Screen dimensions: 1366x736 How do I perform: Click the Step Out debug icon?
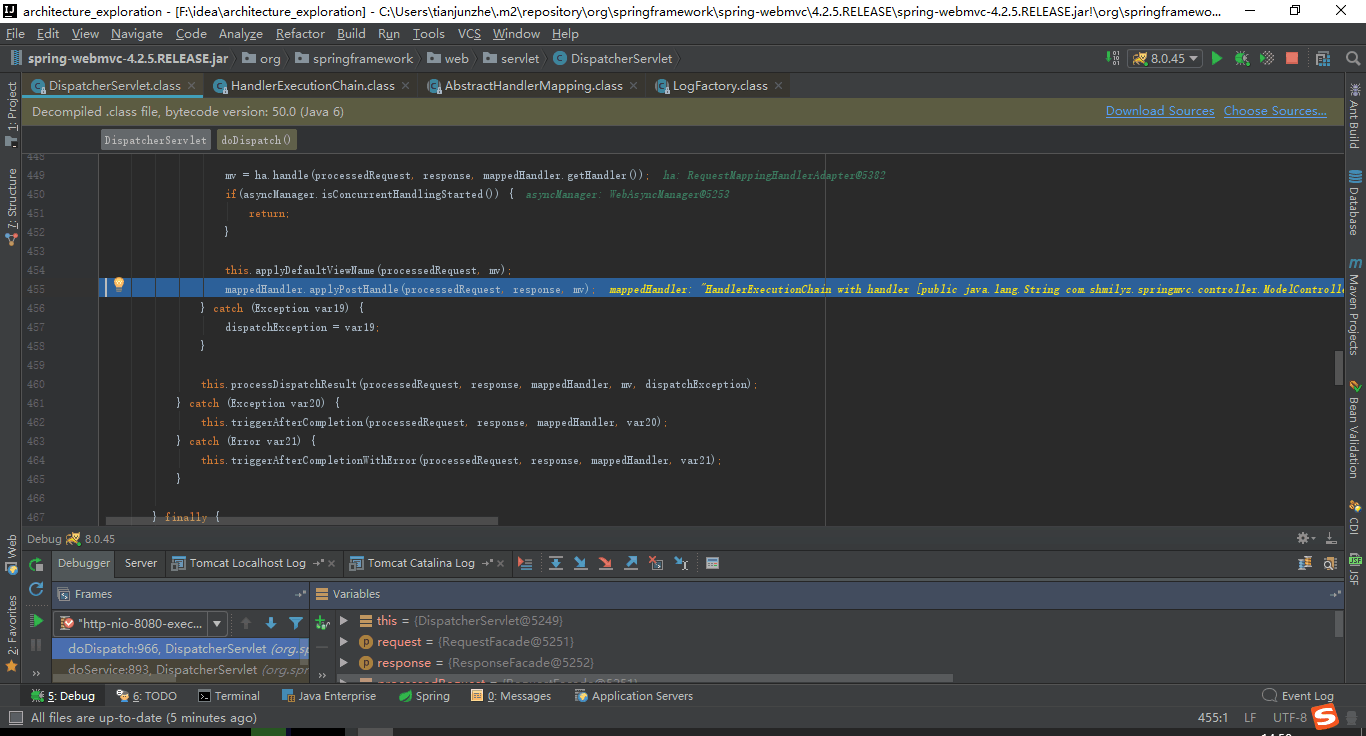(630, 563)
